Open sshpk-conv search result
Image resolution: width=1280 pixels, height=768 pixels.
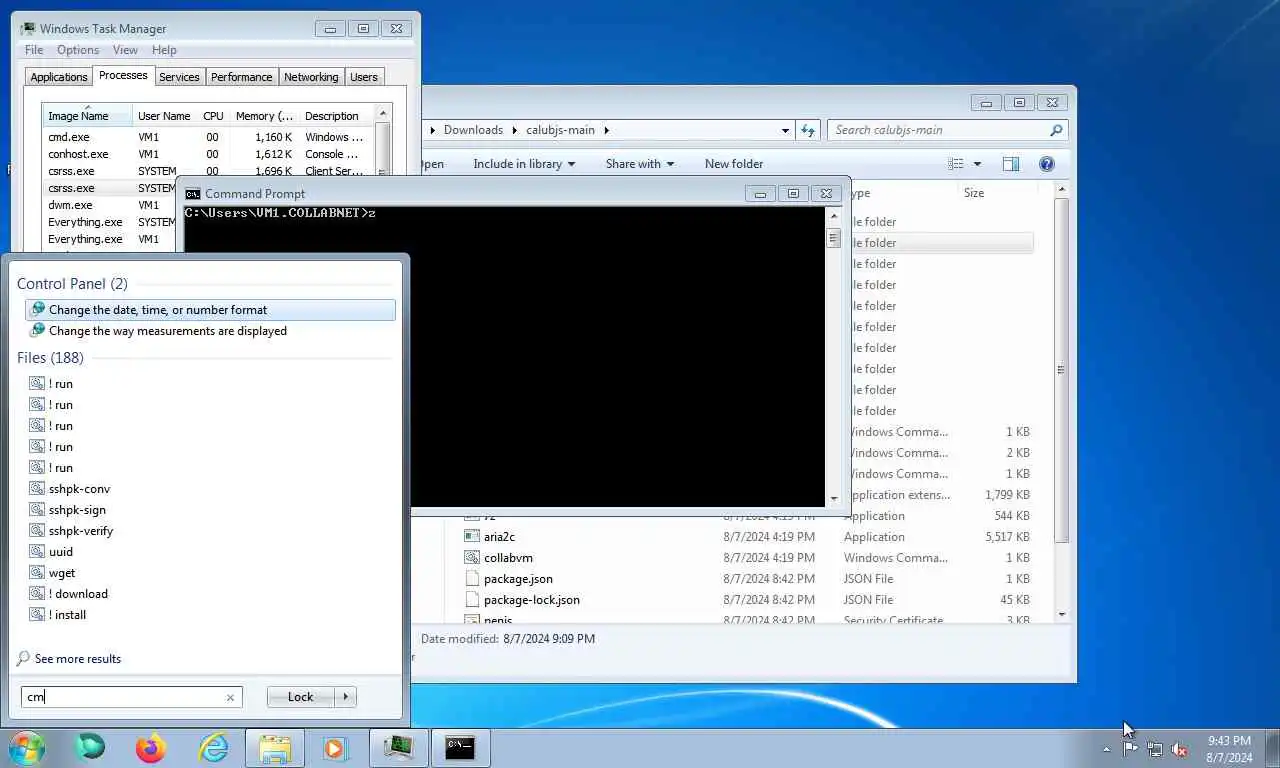(x=79, y=489)
